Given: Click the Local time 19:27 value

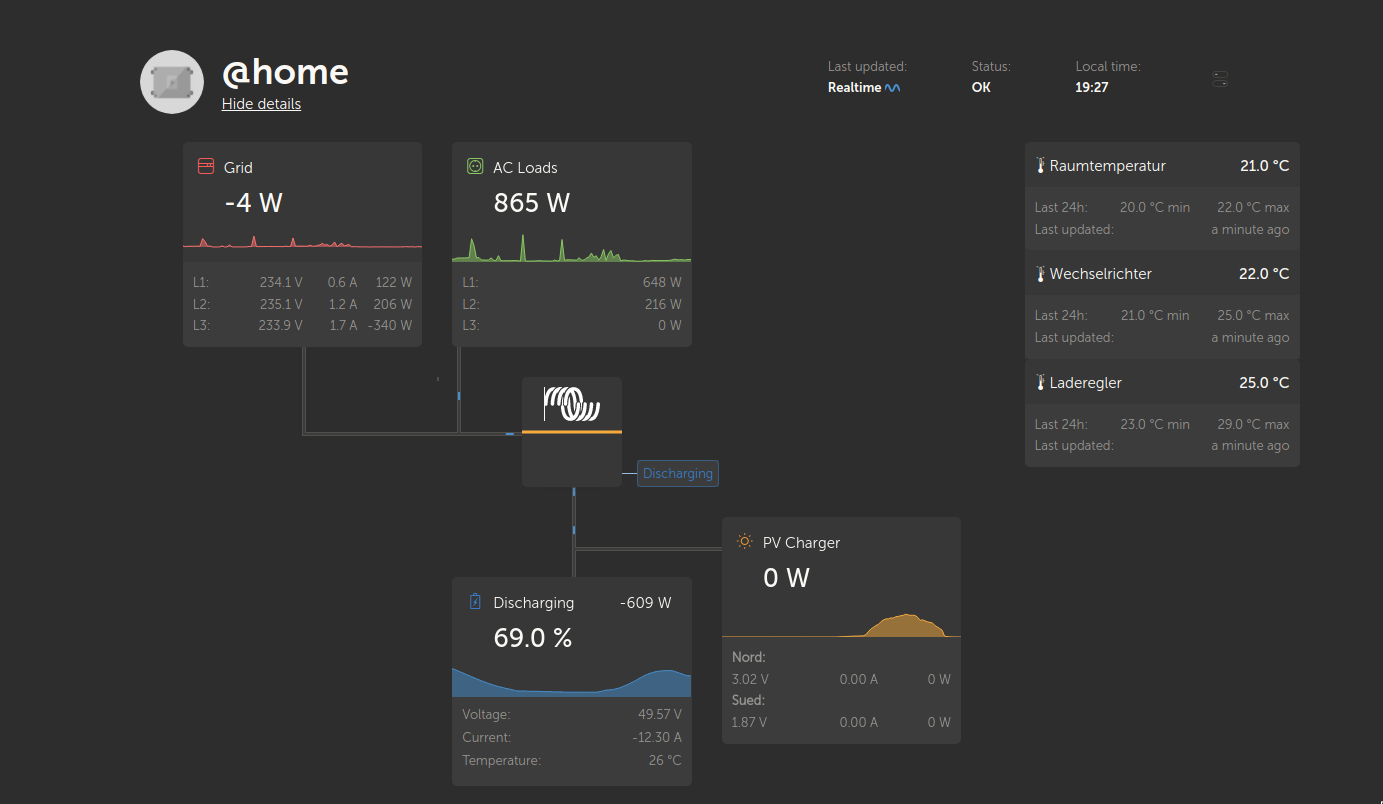Looking at the screenshot, I should [x=1092, y=88].
